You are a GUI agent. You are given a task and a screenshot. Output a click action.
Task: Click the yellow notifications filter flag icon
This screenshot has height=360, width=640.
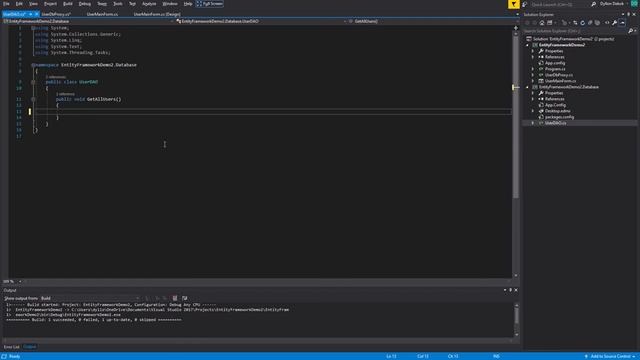pyautogui.click(x=513, y=4)
